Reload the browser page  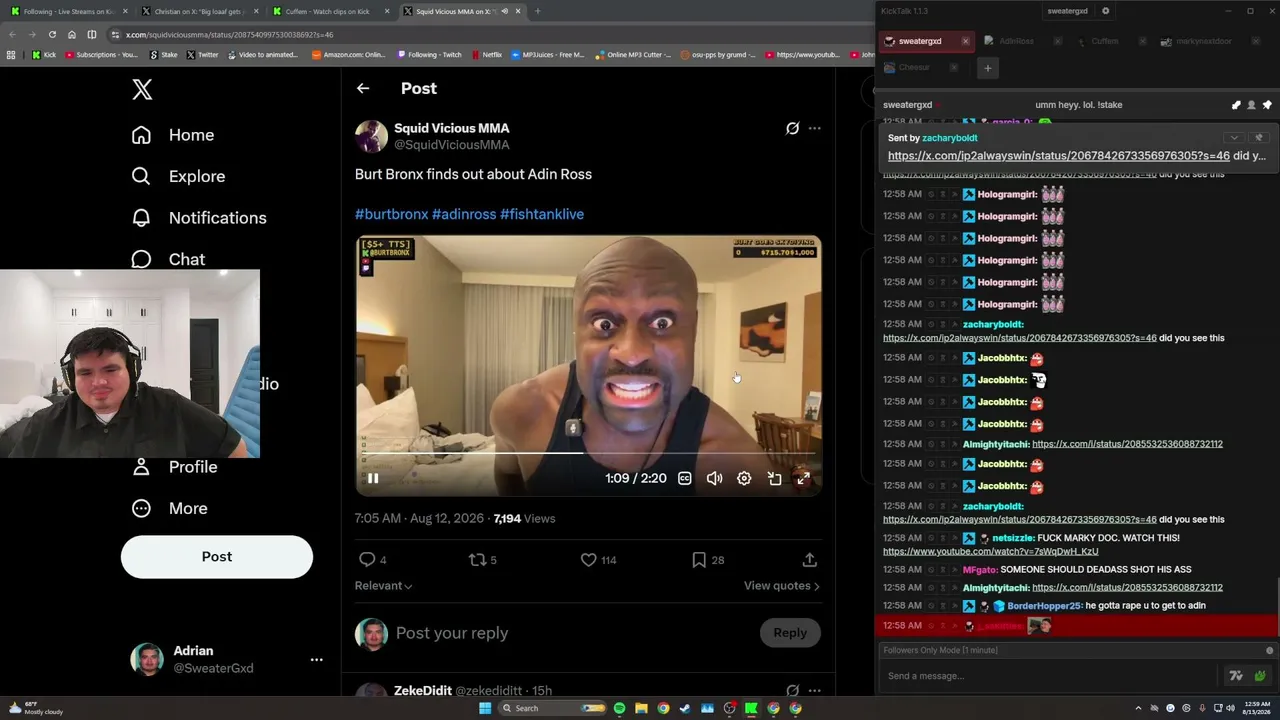52,34
